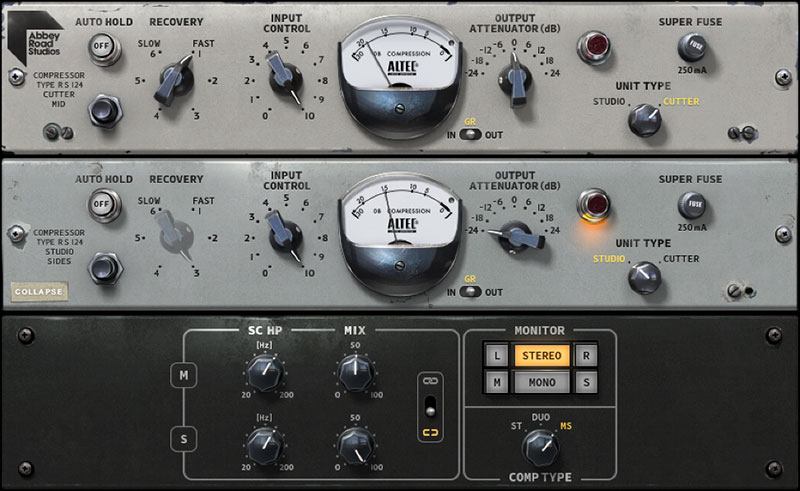800x491 pixels.
Task: Click the orange unlinked chain icon
Action: pyautogui.click(x=431, y=433)
